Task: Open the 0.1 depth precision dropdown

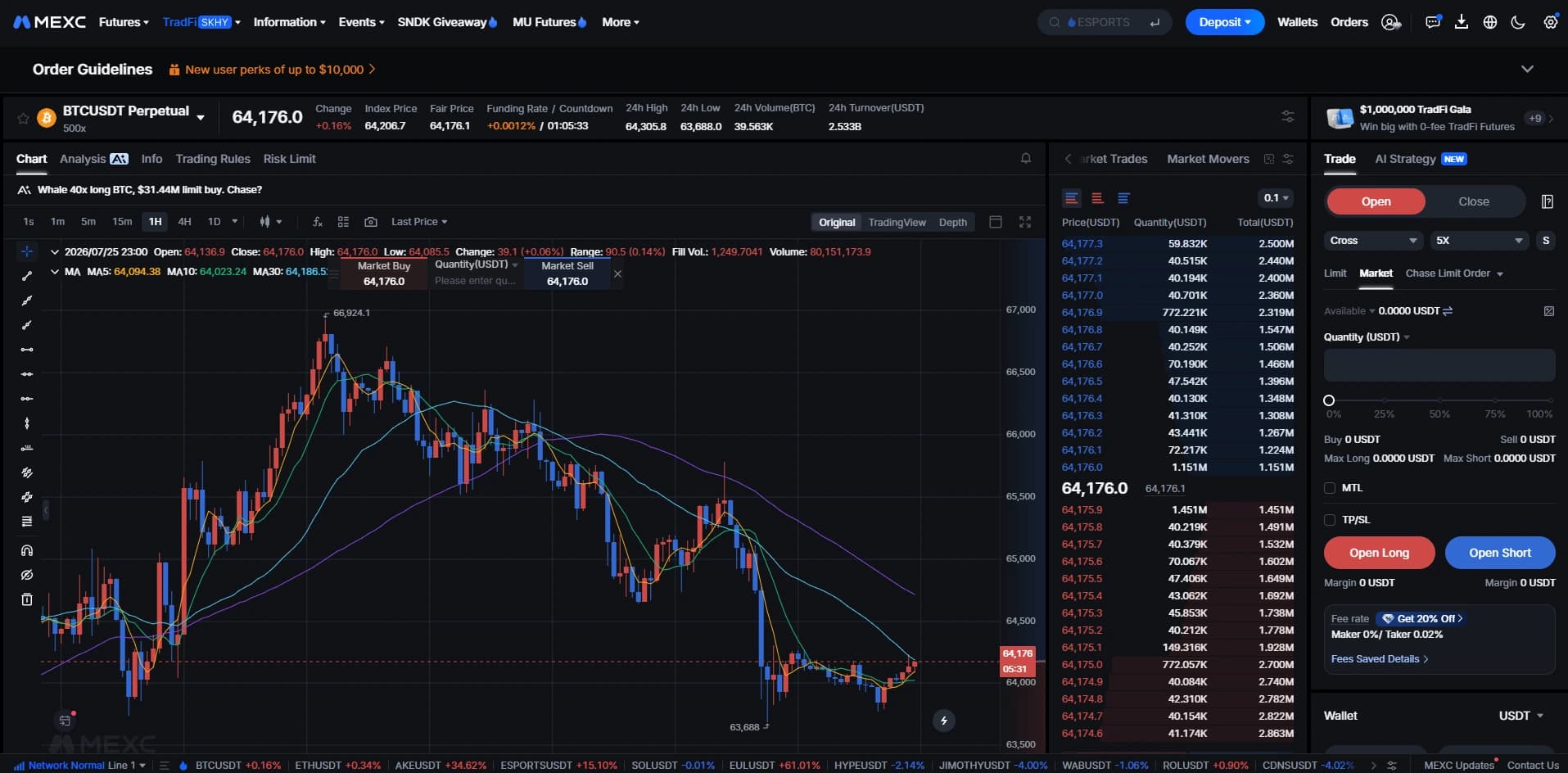Action: pos(1276,198)
